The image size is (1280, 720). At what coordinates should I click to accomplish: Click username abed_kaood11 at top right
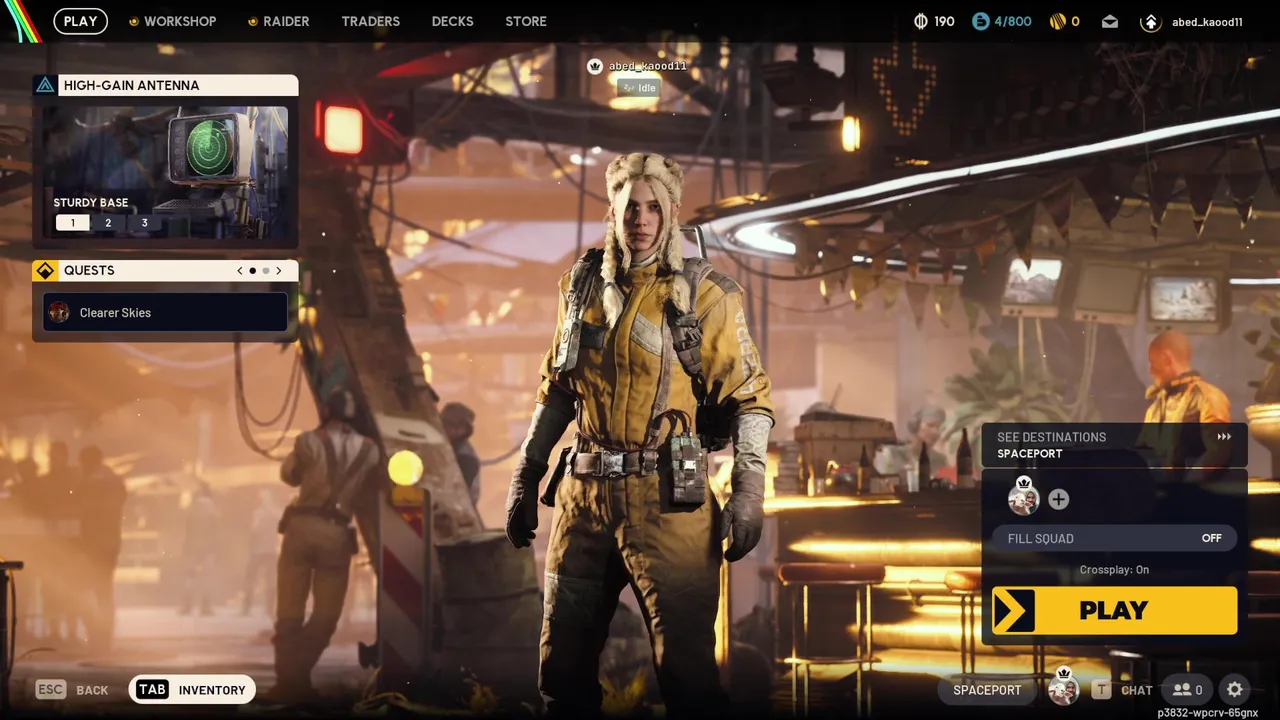coord(1207,21)
